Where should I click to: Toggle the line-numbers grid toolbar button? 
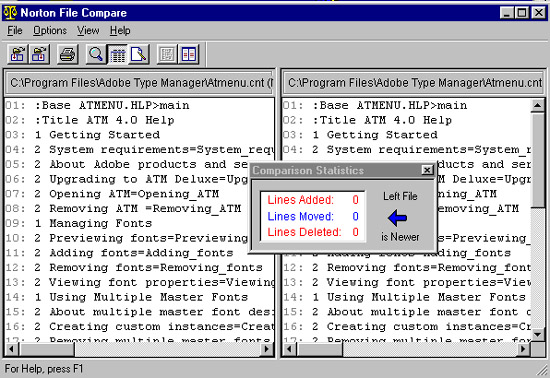click(118, 54)
